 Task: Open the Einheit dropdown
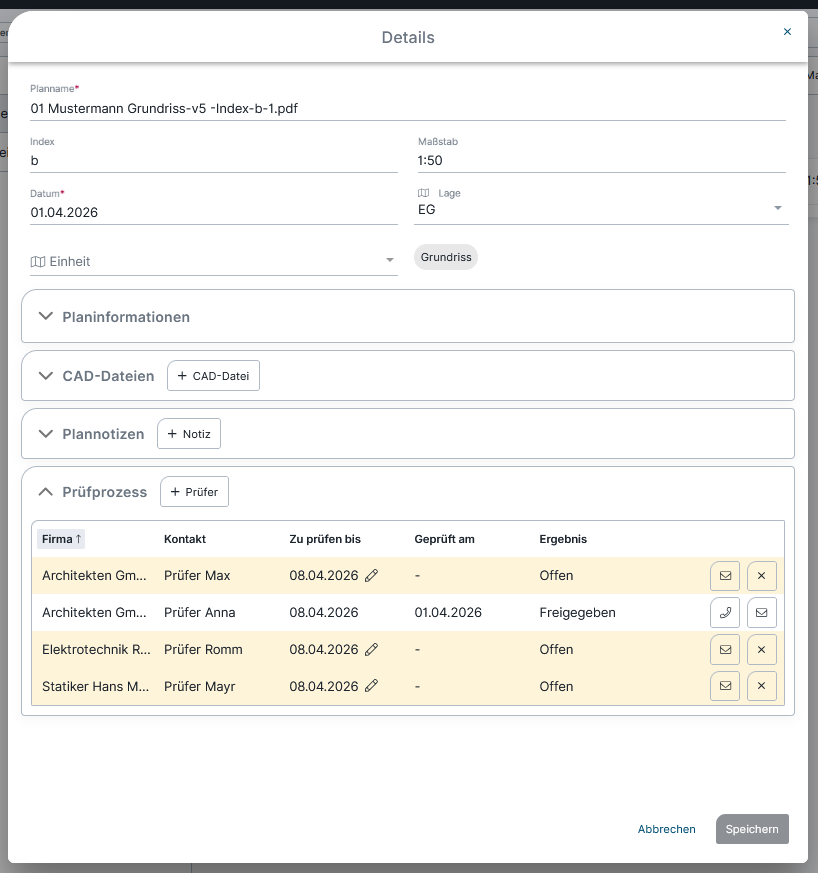tap(390, 261)
